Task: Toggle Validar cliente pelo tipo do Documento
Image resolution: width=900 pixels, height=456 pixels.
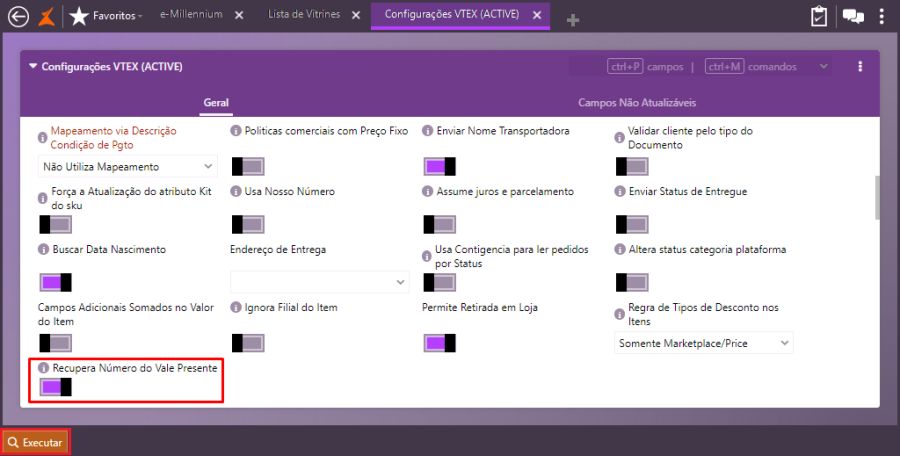Action: click(x=632, y=167)
